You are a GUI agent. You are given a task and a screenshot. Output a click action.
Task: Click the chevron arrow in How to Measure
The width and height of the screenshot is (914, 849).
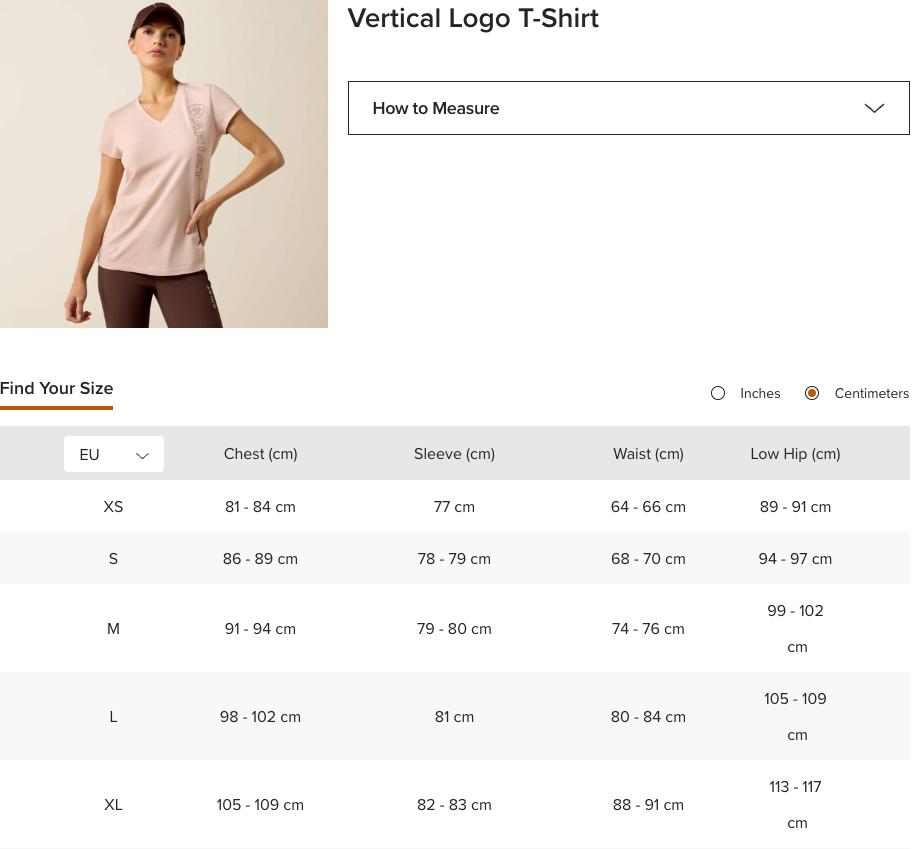point(874,108)
